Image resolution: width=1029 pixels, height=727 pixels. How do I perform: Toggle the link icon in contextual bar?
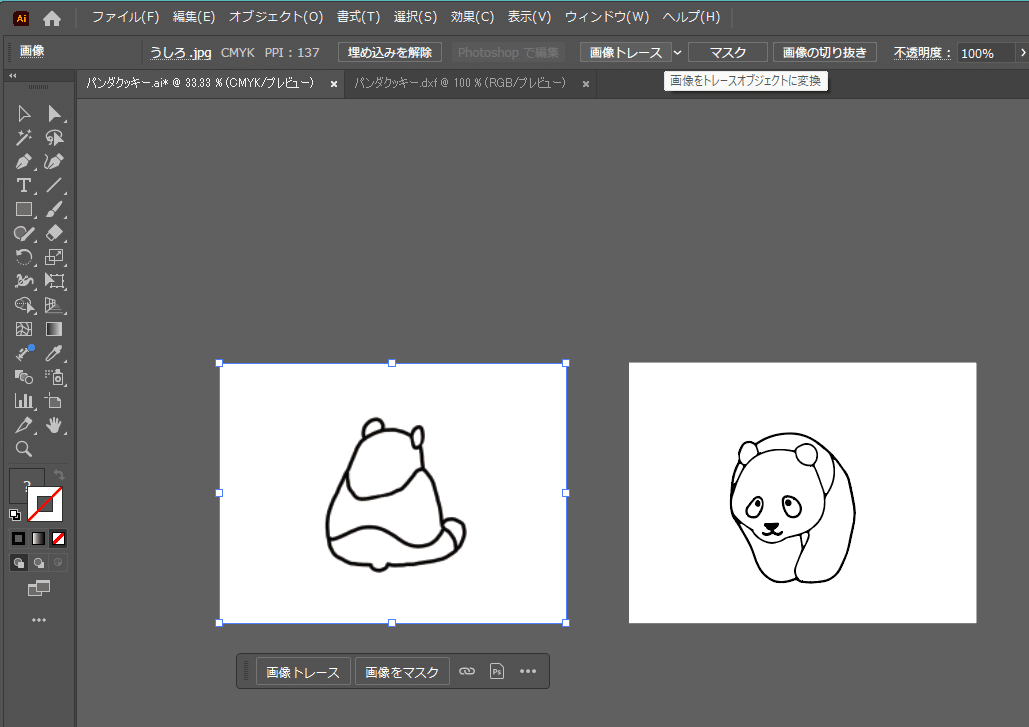(467, 671)
